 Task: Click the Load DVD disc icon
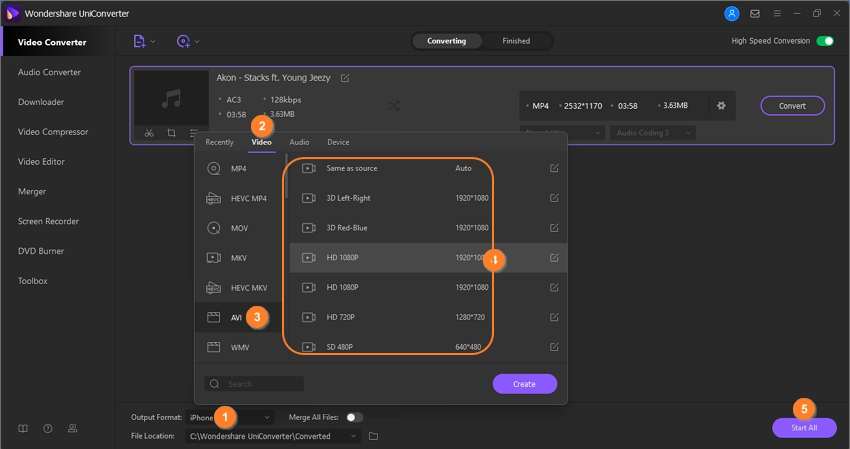[183, 41]
